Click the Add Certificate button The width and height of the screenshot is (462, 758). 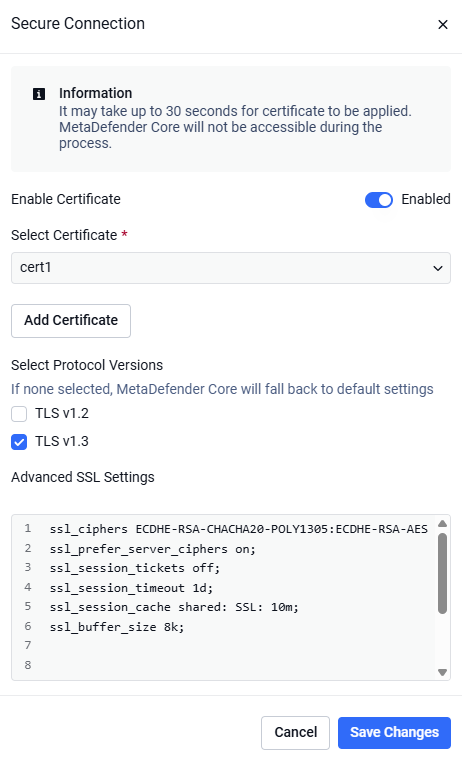tap(71, 321)
